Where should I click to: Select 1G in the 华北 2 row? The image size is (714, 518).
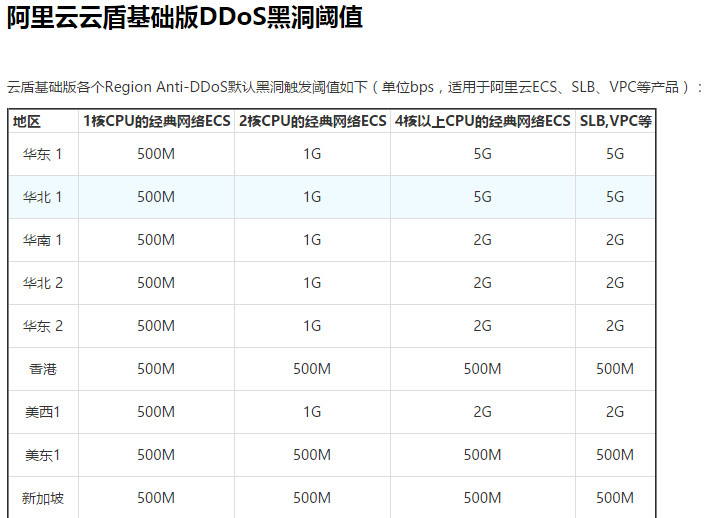click(312, 283)
